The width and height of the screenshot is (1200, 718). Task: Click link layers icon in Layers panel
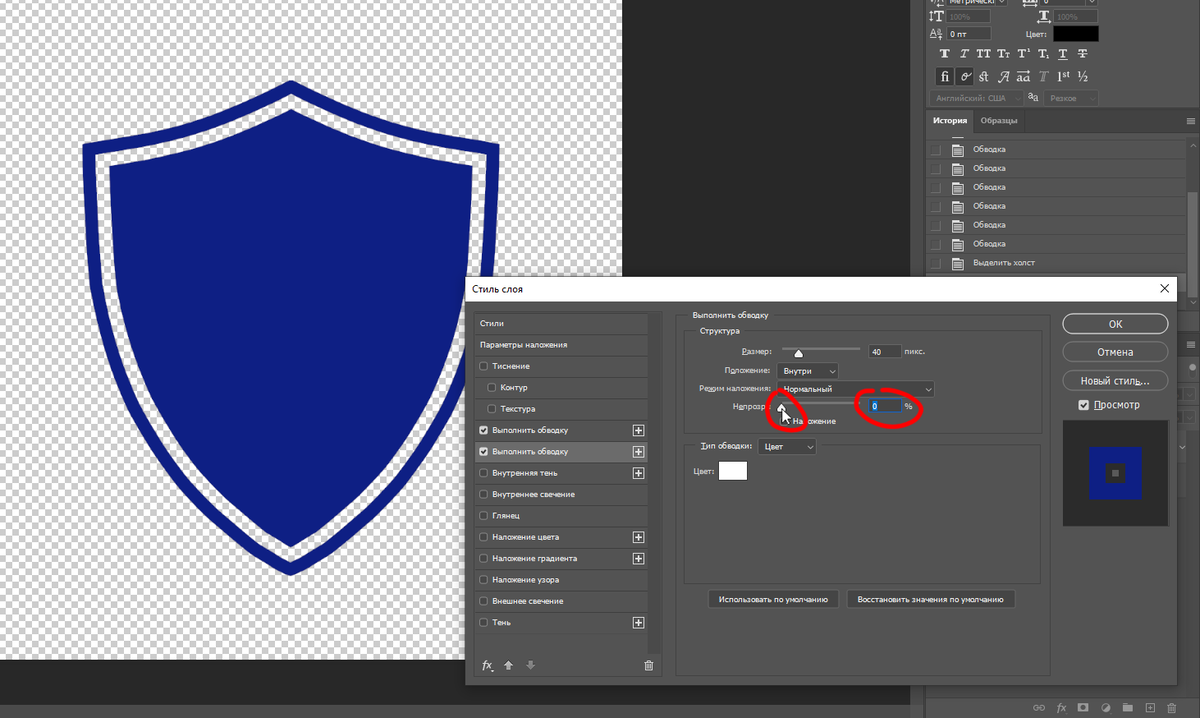(x=1039, y=707)
